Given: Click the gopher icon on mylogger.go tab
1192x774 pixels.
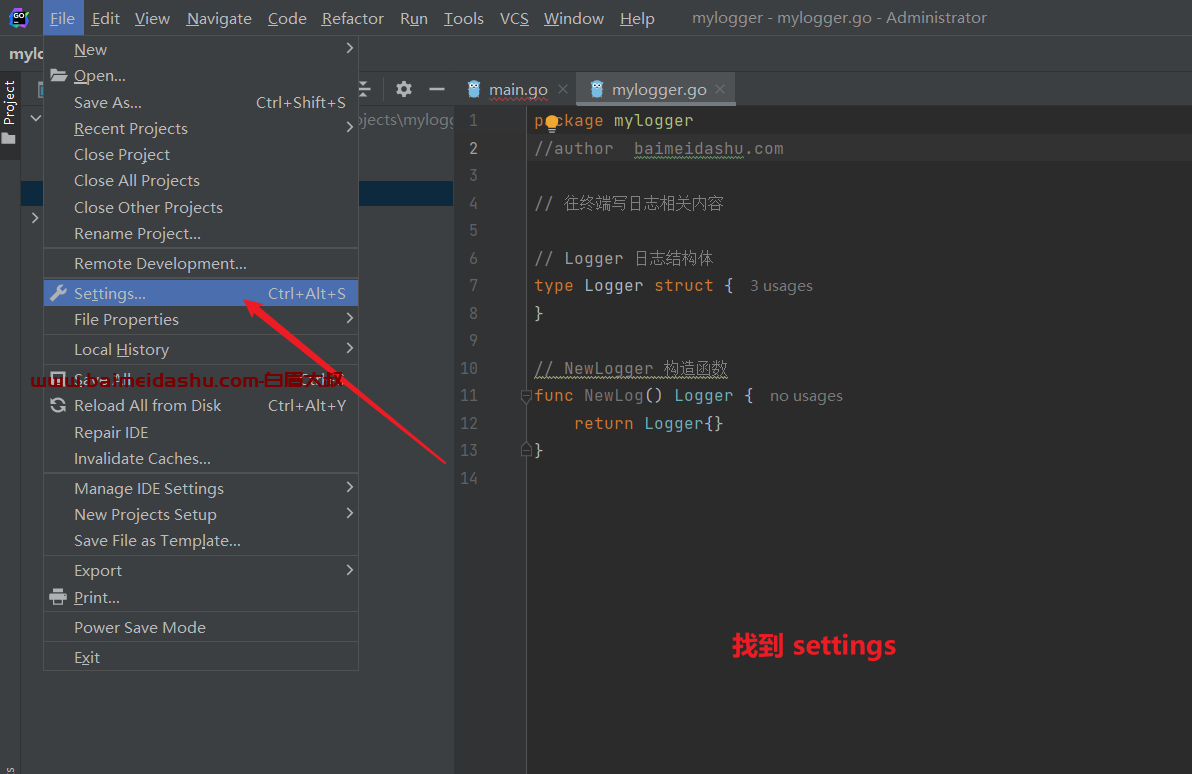Looking at the screenshot, I should pos(597,90).
